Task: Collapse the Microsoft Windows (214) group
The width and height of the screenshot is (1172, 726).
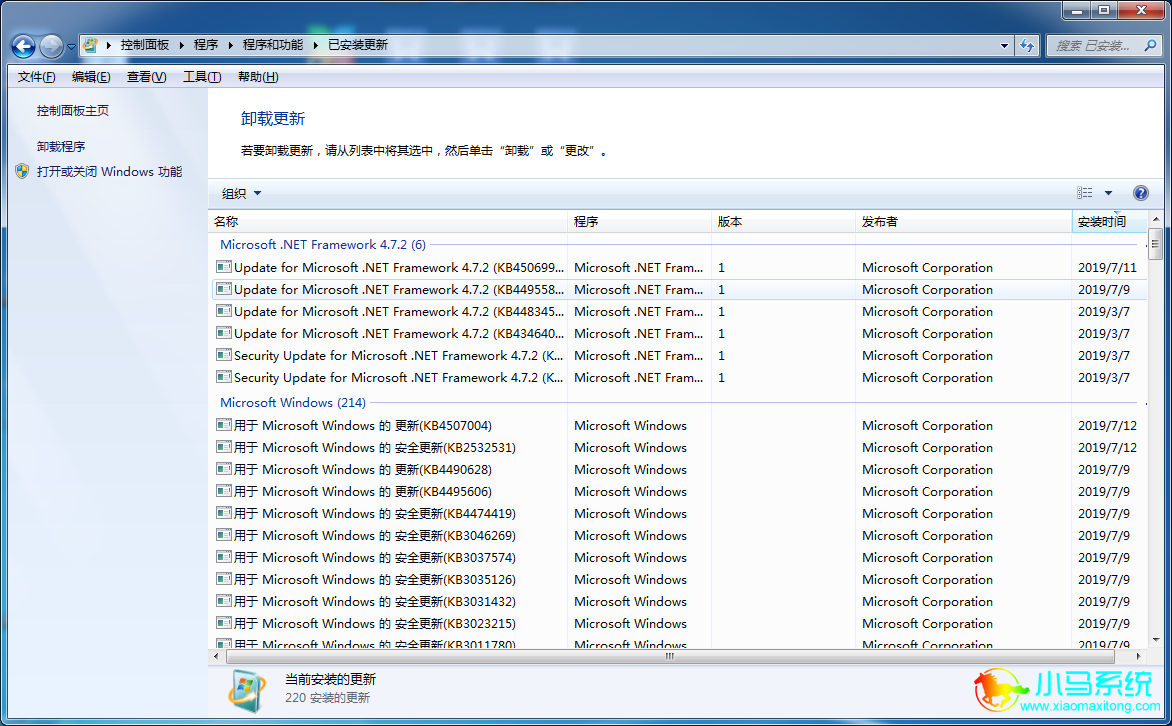Action: click(x=293, y=402)
